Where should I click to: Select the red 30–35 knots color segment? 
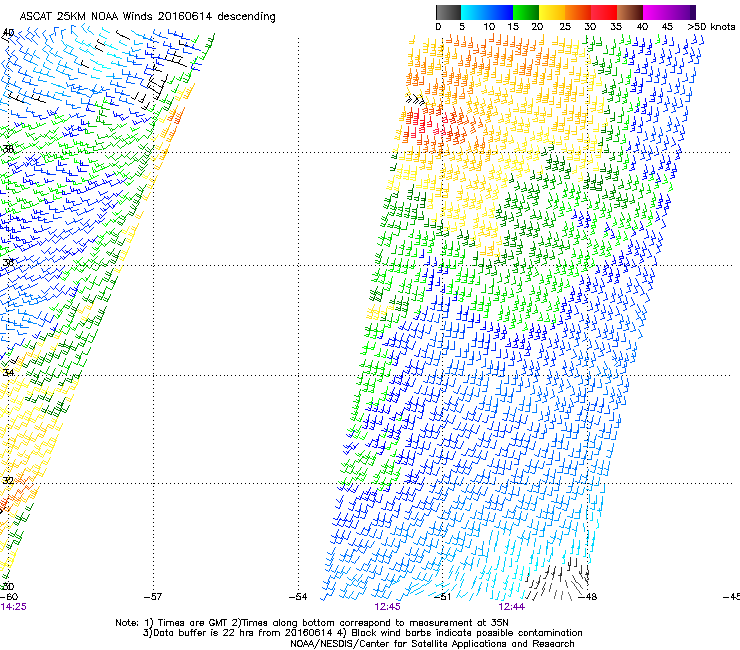604,12
